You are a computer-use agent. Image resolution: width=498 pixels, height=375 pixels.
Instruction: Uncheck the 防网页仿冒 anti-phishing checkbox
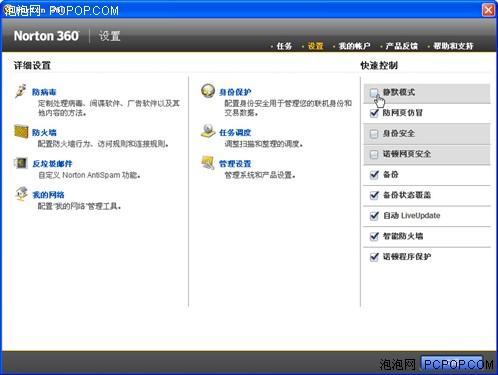tap(374, 113)
